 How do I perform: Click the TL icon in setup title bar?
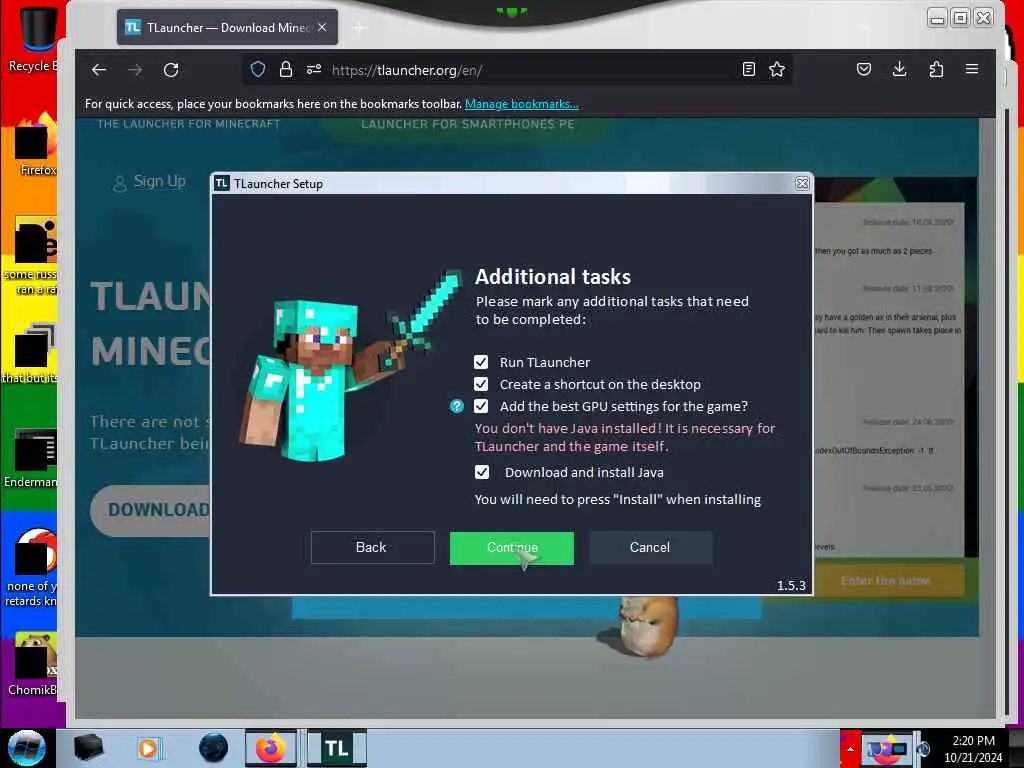coord(221,184)
